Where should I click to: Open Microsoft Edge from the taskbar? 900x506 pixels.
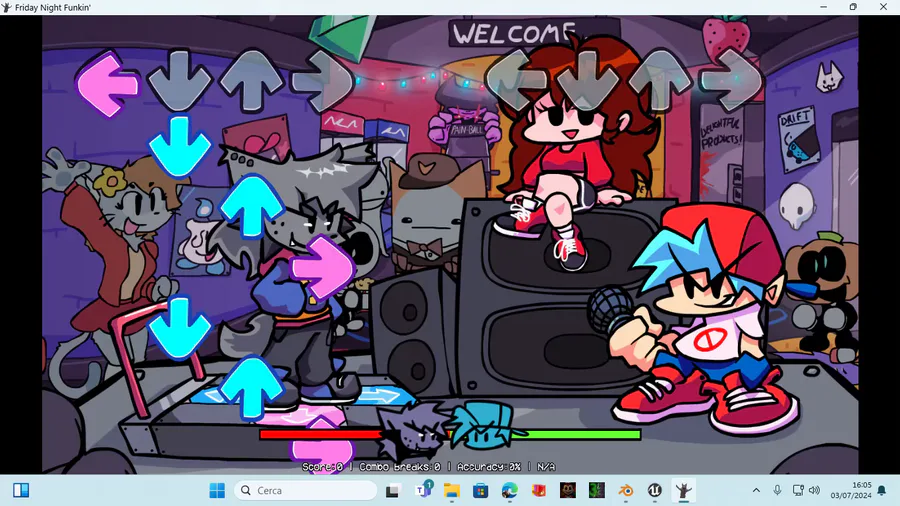[509, 491]
